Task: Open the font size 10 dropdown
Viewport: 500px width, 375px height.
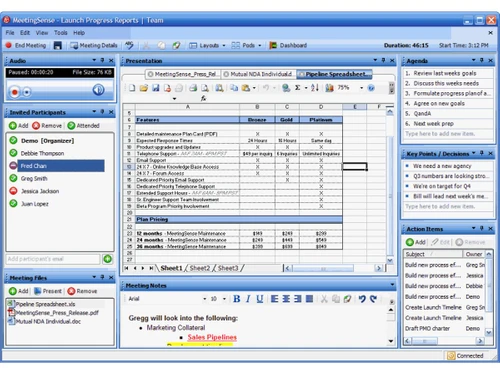Action: click(224, 299)
